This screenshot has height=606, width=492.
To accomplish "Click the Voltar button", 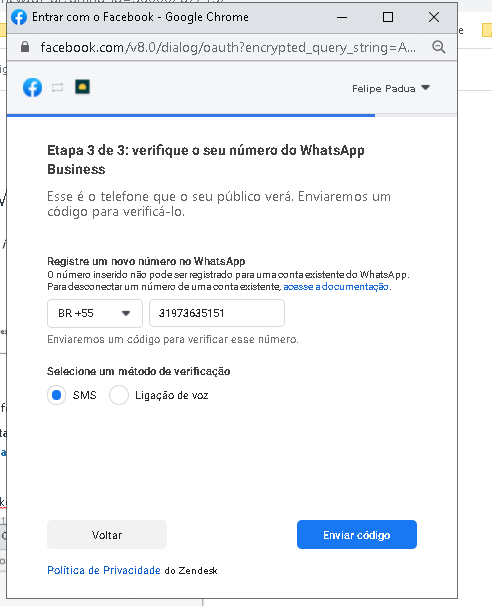I will point(107,535).
